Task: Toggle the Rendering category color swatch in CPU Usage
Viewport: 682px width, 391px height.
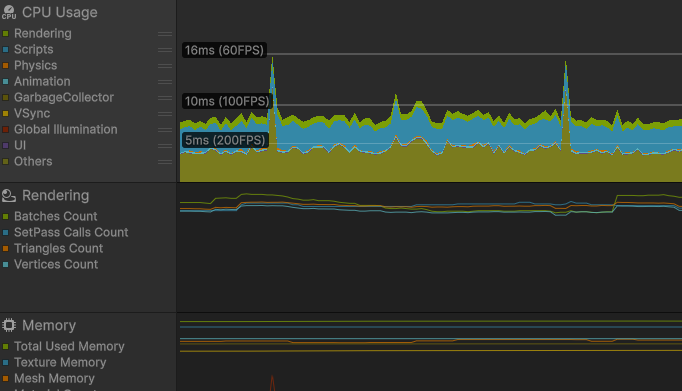Action: (6, 33)
